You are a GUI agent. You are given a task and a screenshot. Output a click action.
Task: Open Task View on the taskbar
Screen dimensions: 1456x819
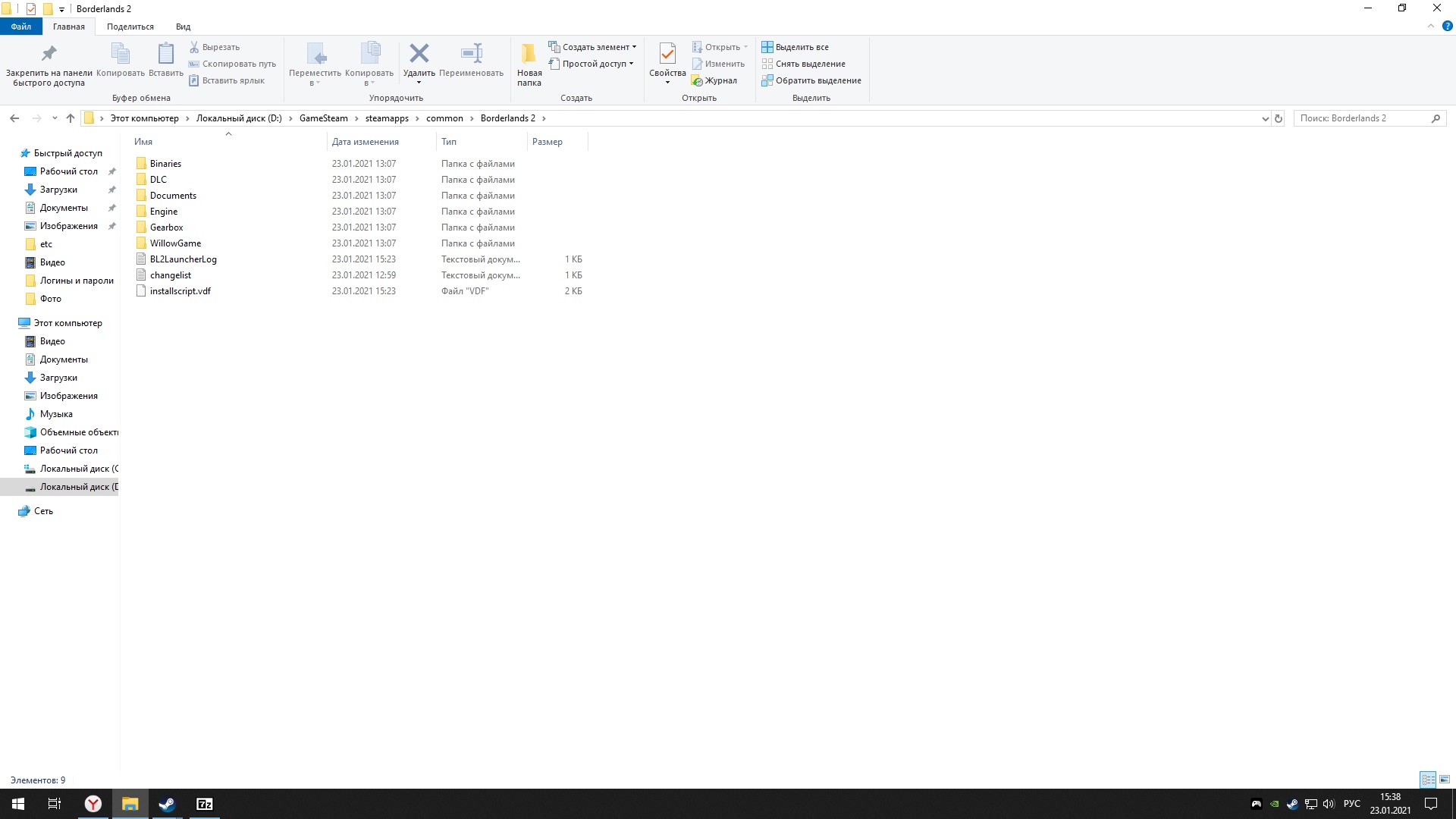pos(55,804)
